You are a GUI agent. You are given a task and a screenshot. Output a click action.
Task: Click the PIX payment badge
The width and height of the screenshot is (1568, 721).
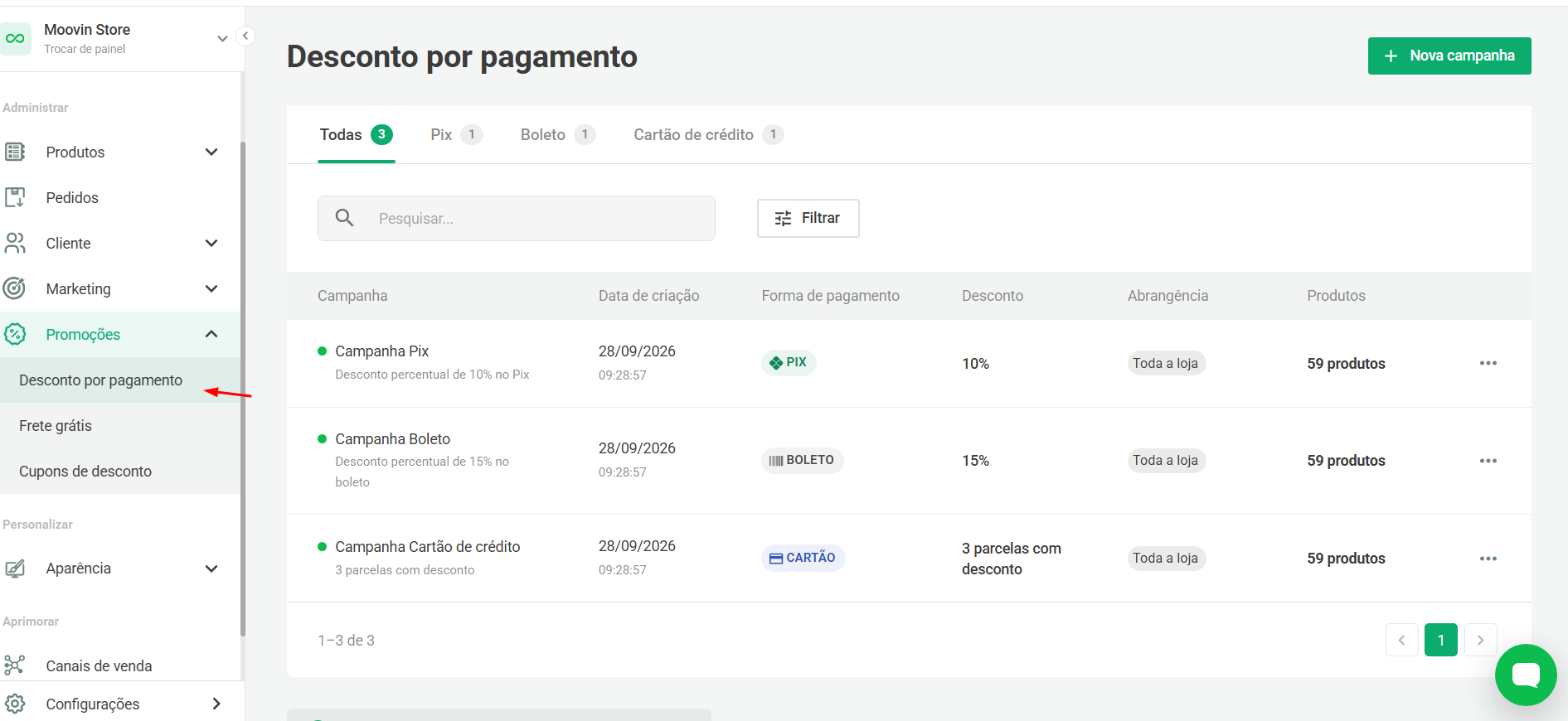pos(789,362)
